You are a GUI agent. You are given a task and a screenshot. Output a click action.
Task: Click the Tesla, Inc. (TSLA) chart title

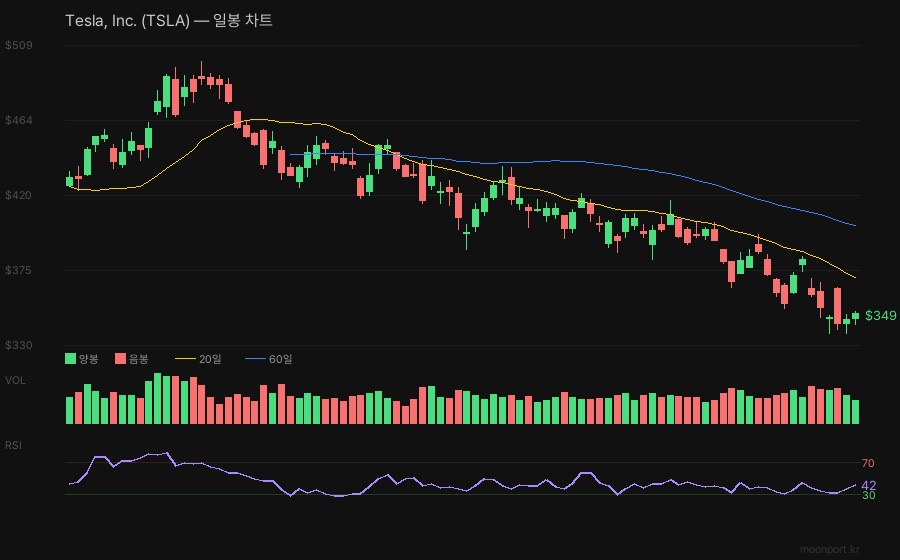(x=168, y=21)
